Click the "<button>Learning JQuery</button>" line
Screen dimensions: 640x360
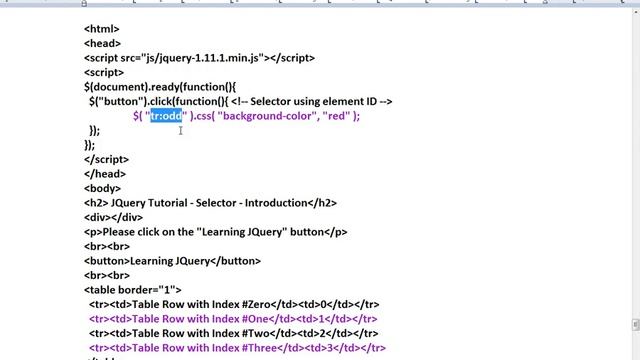(172, 261)
